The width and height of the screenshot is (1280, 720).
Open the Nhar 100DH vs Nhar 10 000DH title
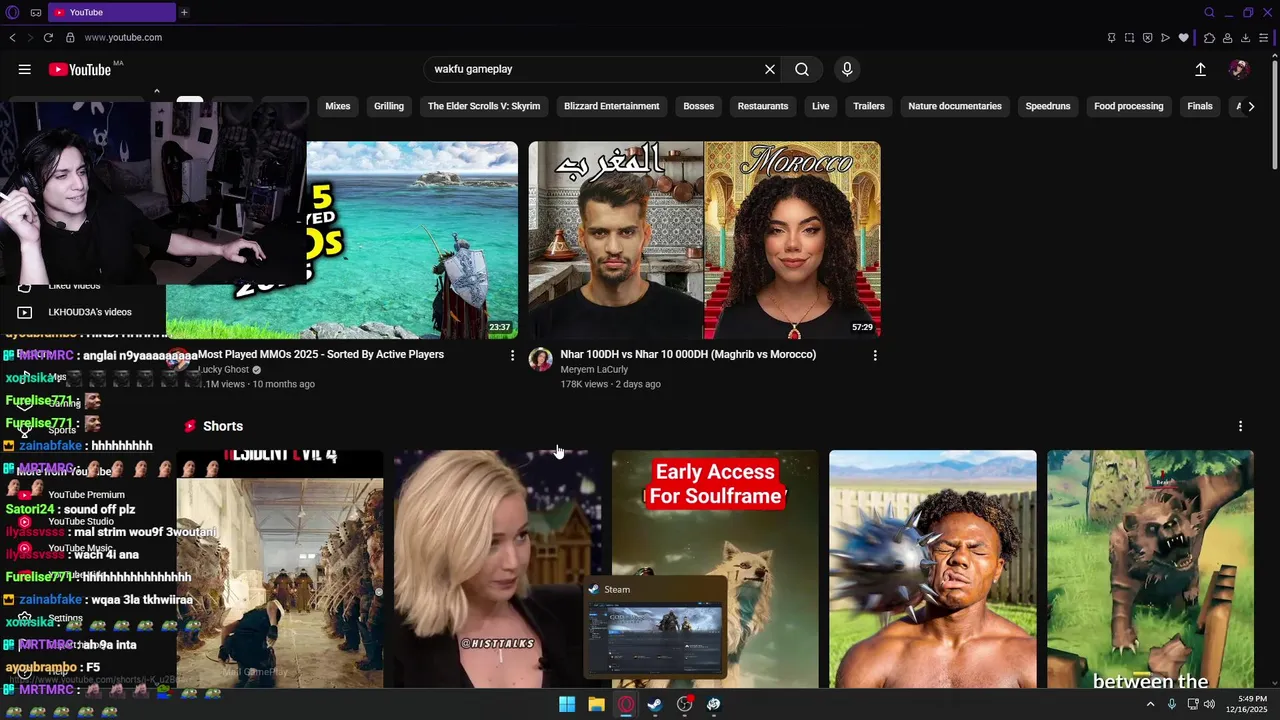pos(688,354)
